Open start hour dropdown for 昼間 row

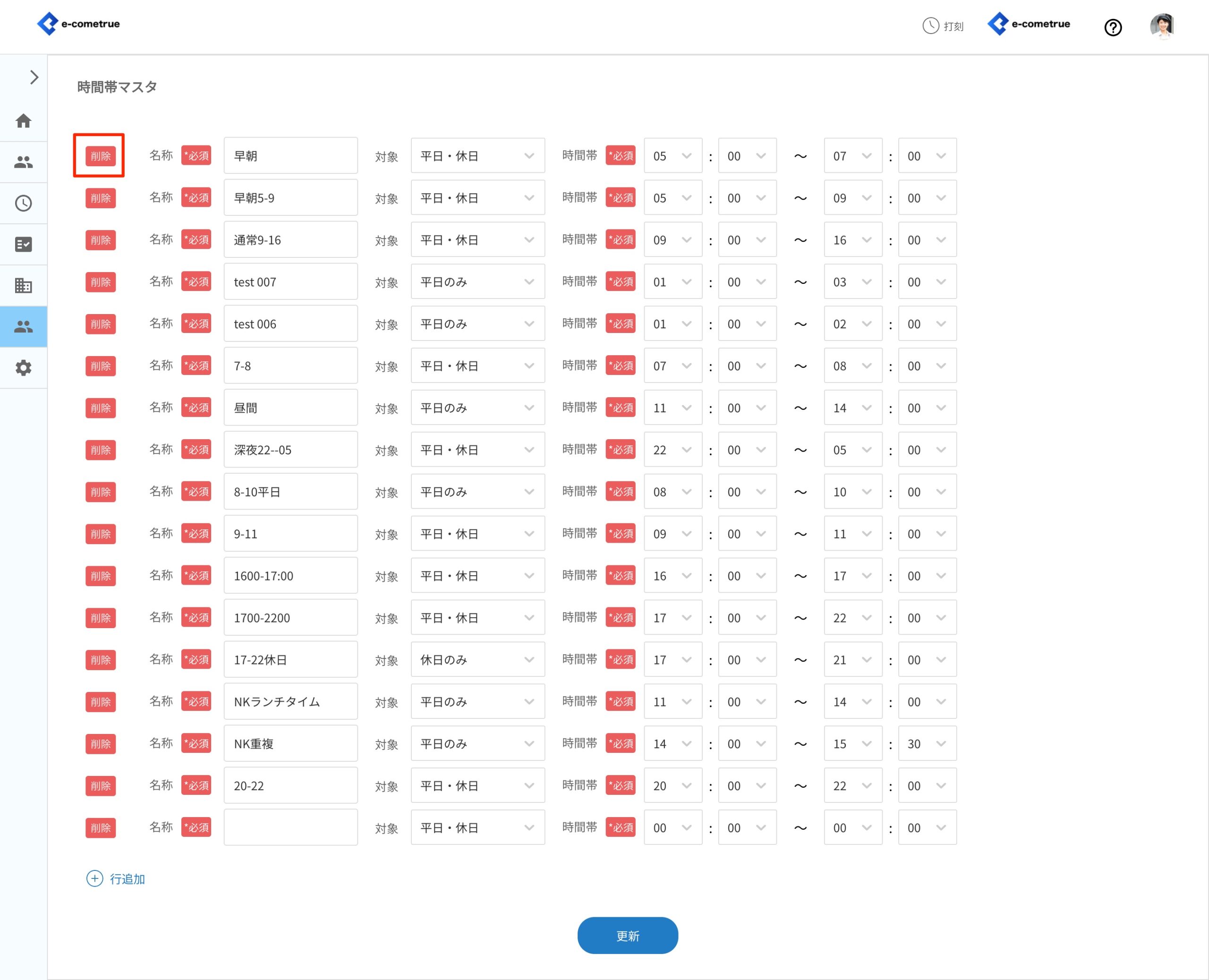672,408
